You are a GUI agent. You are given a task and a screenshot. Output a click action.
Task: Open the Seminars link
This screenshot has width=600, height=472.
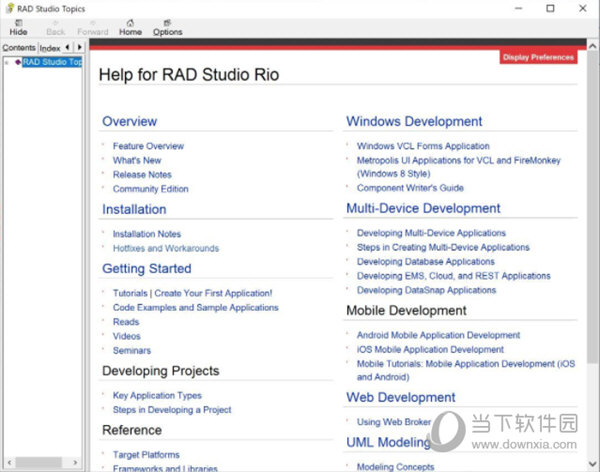(132, 350)
